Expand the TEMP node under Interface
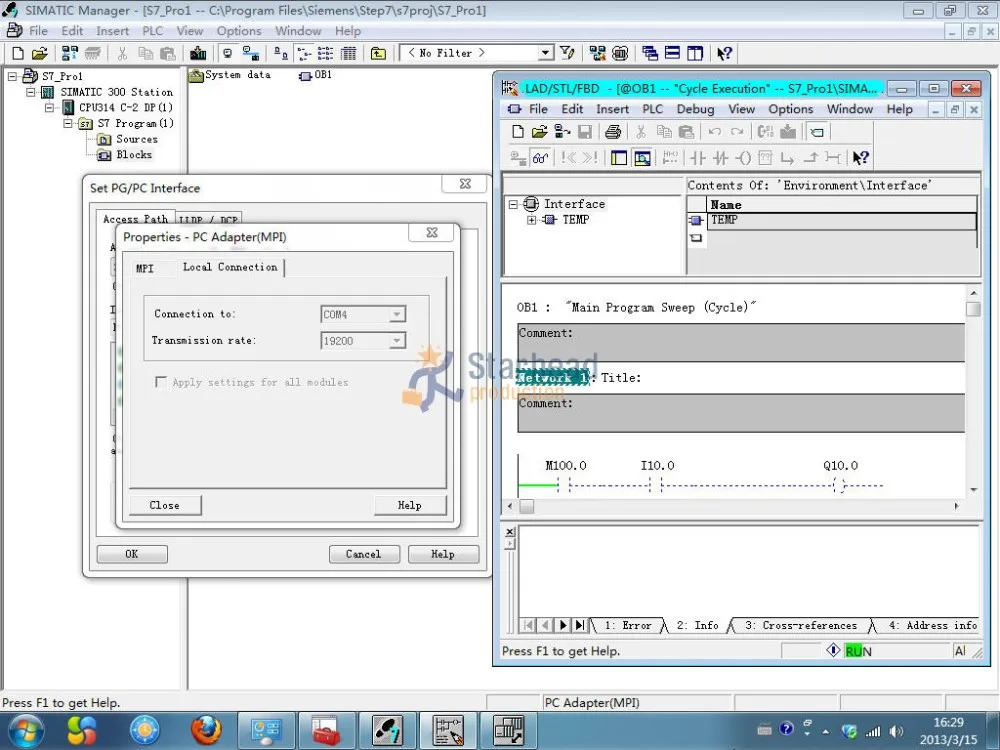Image resolution: width=1000 pixels, height=750 pixels. coord(532,220)
